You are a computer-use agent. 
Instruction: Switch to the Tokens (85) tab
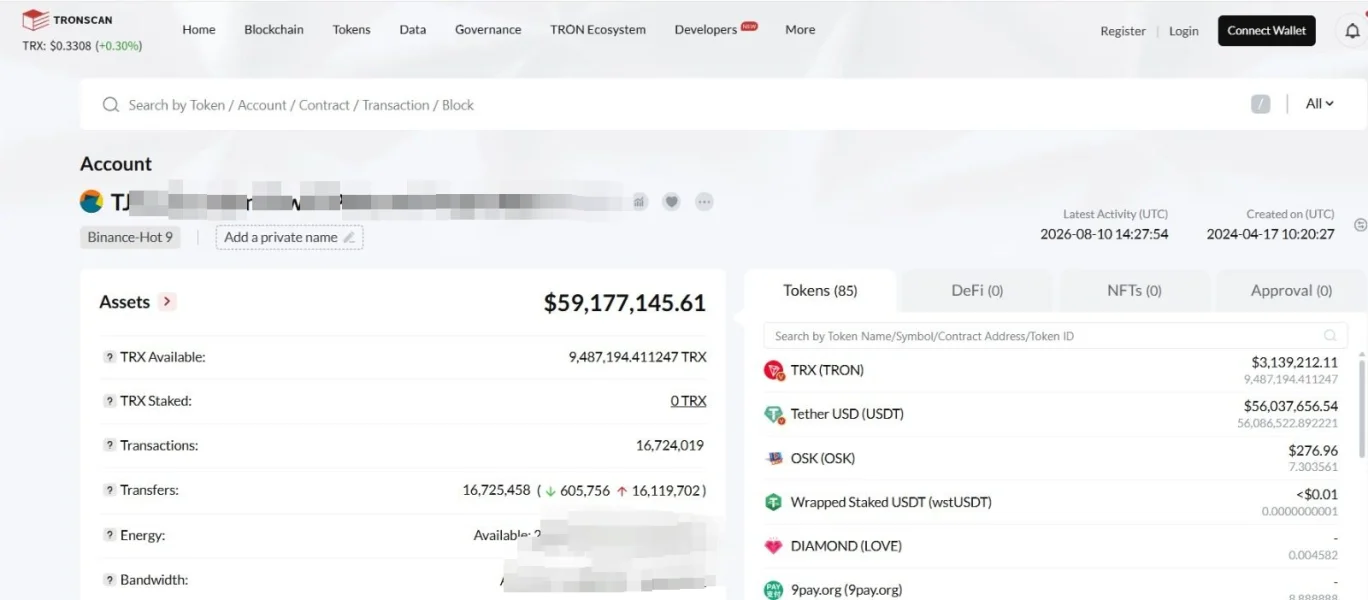coord(820,291)
